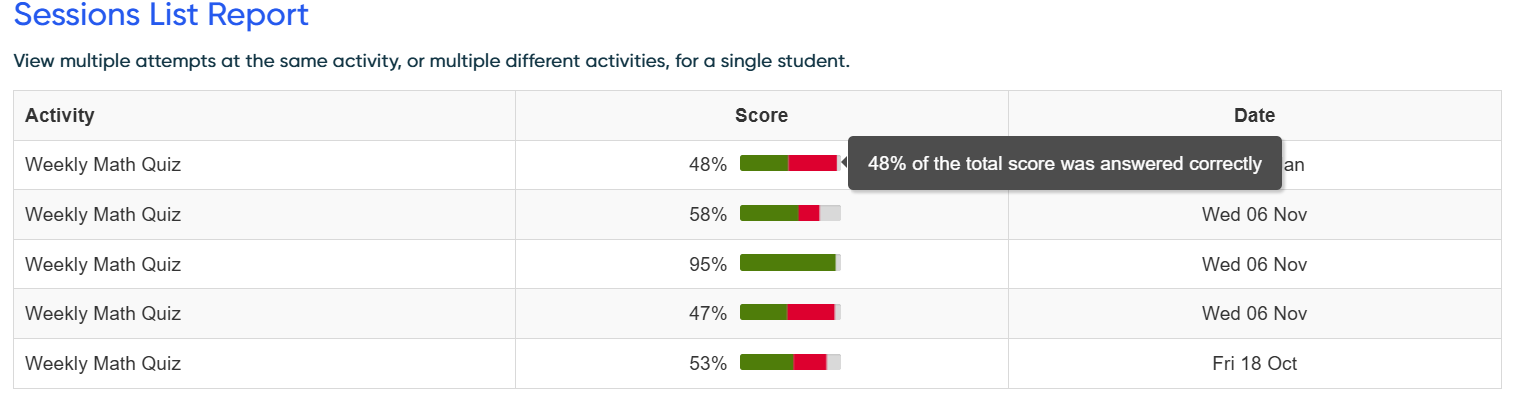Click the Sessions List Report heading

coord(161,16)
